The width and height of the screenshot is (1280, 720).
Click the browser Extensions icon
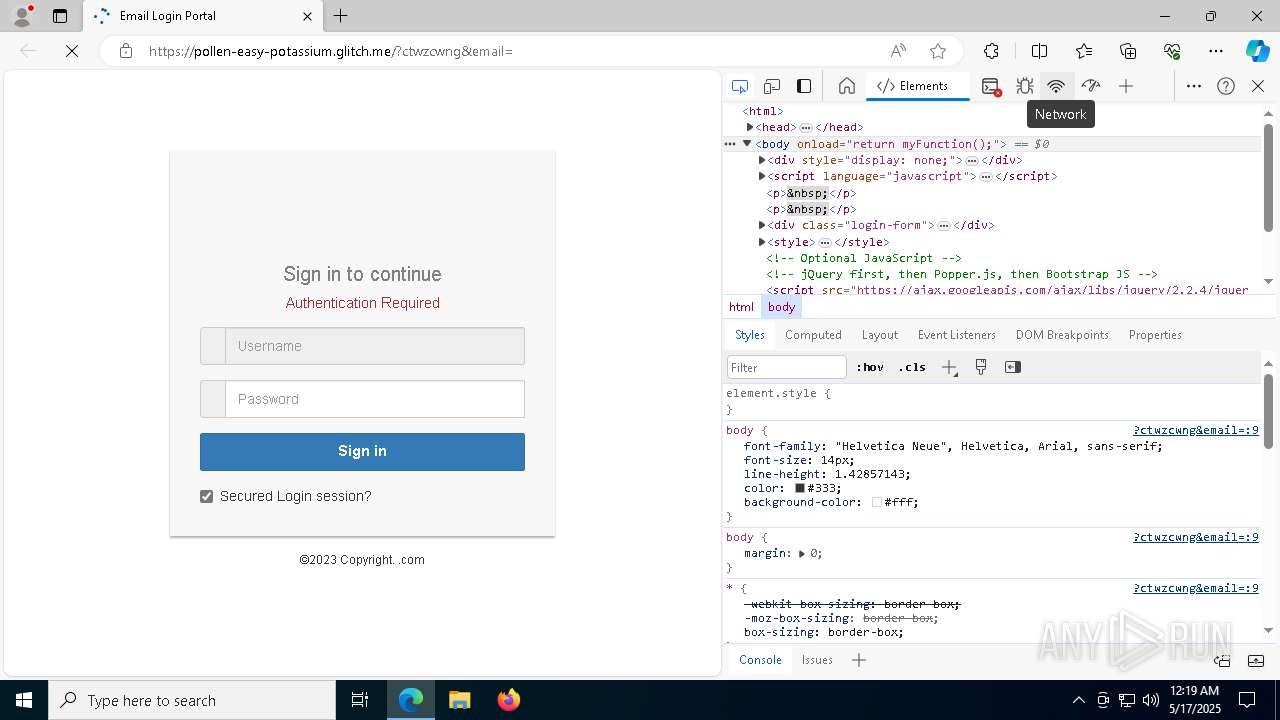991,51
